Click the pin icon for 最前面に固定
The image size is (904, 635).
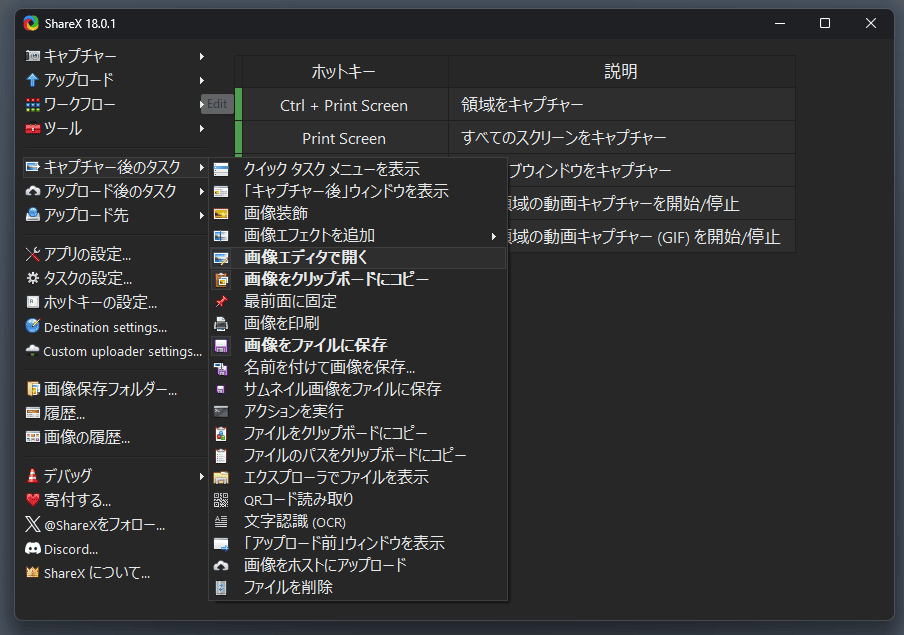(221, 301)
